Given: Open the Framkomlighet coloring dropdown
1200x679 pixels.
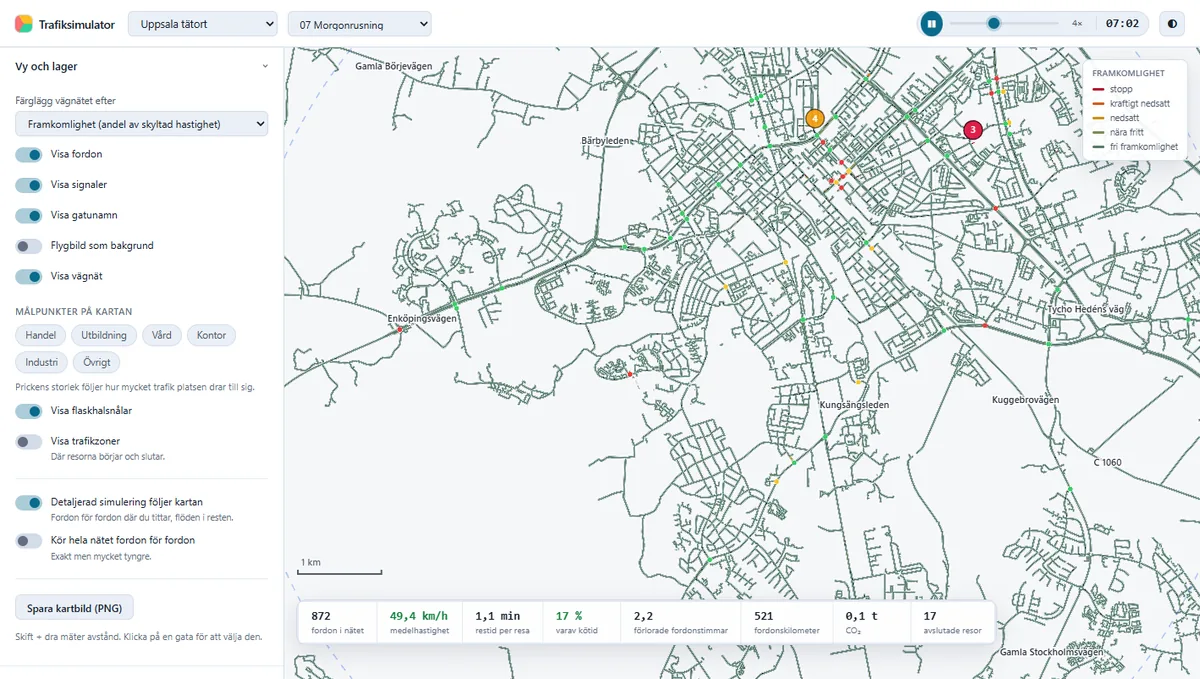Looking at the screenshot, I should (141, 124).
